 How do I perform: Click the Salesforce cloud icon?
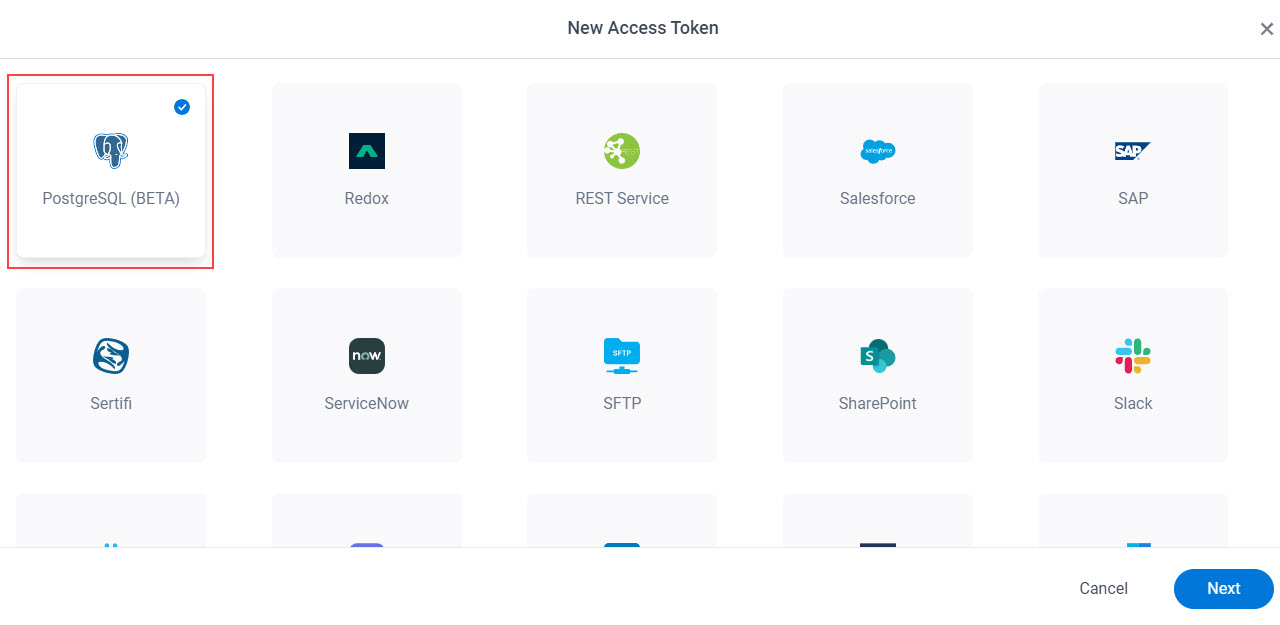pyautogui.click(x=878, y=151)
